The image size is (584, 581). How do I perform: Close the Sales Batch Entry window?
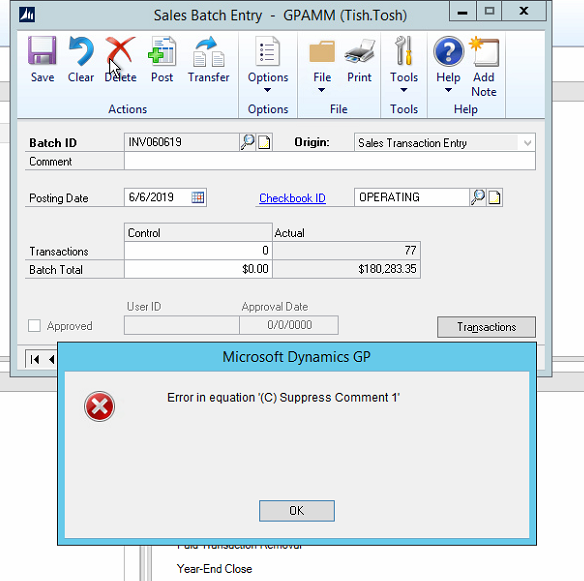pos(524,12)
